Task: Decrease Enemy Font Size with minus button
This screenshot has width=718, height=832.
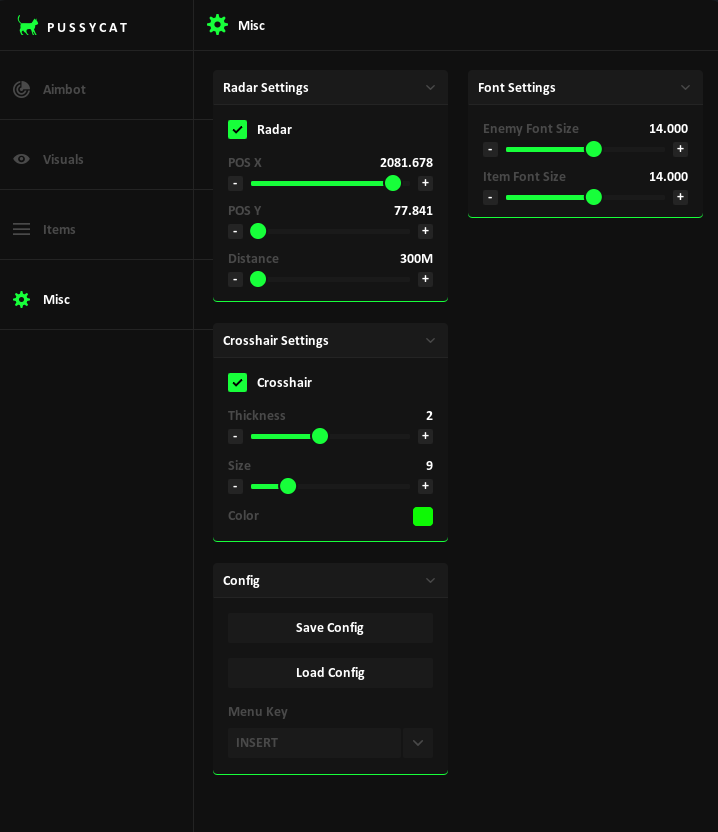Action: (x=490, y=149)
